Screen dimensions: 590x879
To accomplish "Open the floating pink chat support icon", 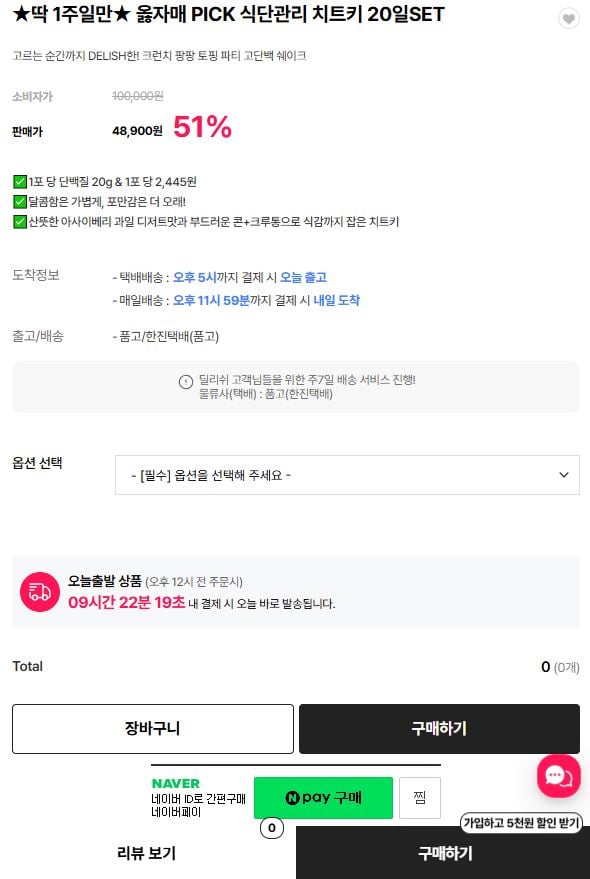I will (x=558, y=776).
